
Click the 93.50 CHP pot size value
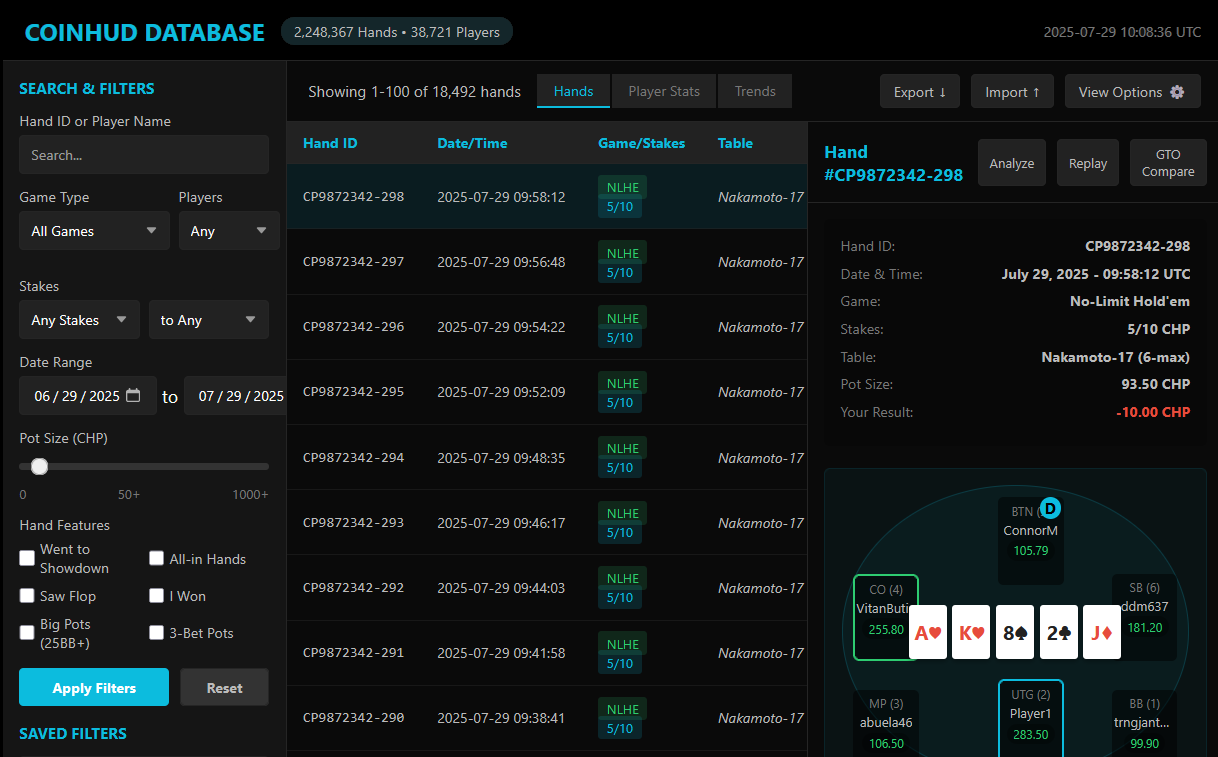click(1156, 384)
